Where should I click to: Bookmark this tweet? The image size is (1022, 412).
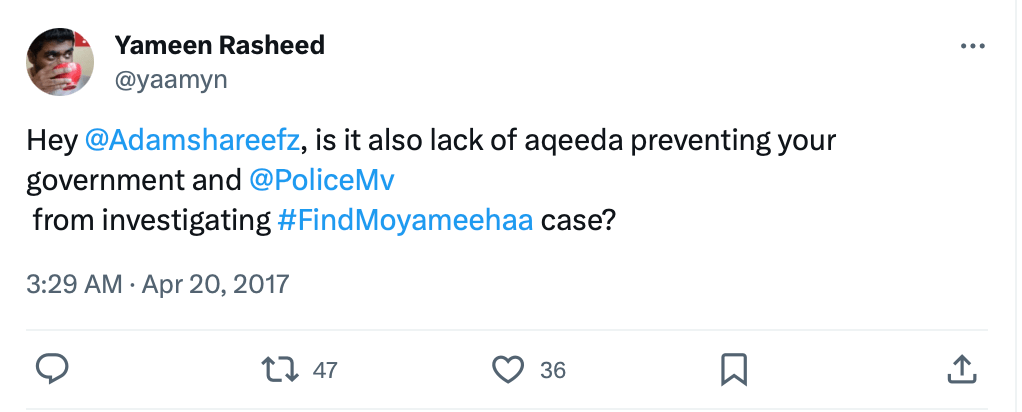pos(735,369)
